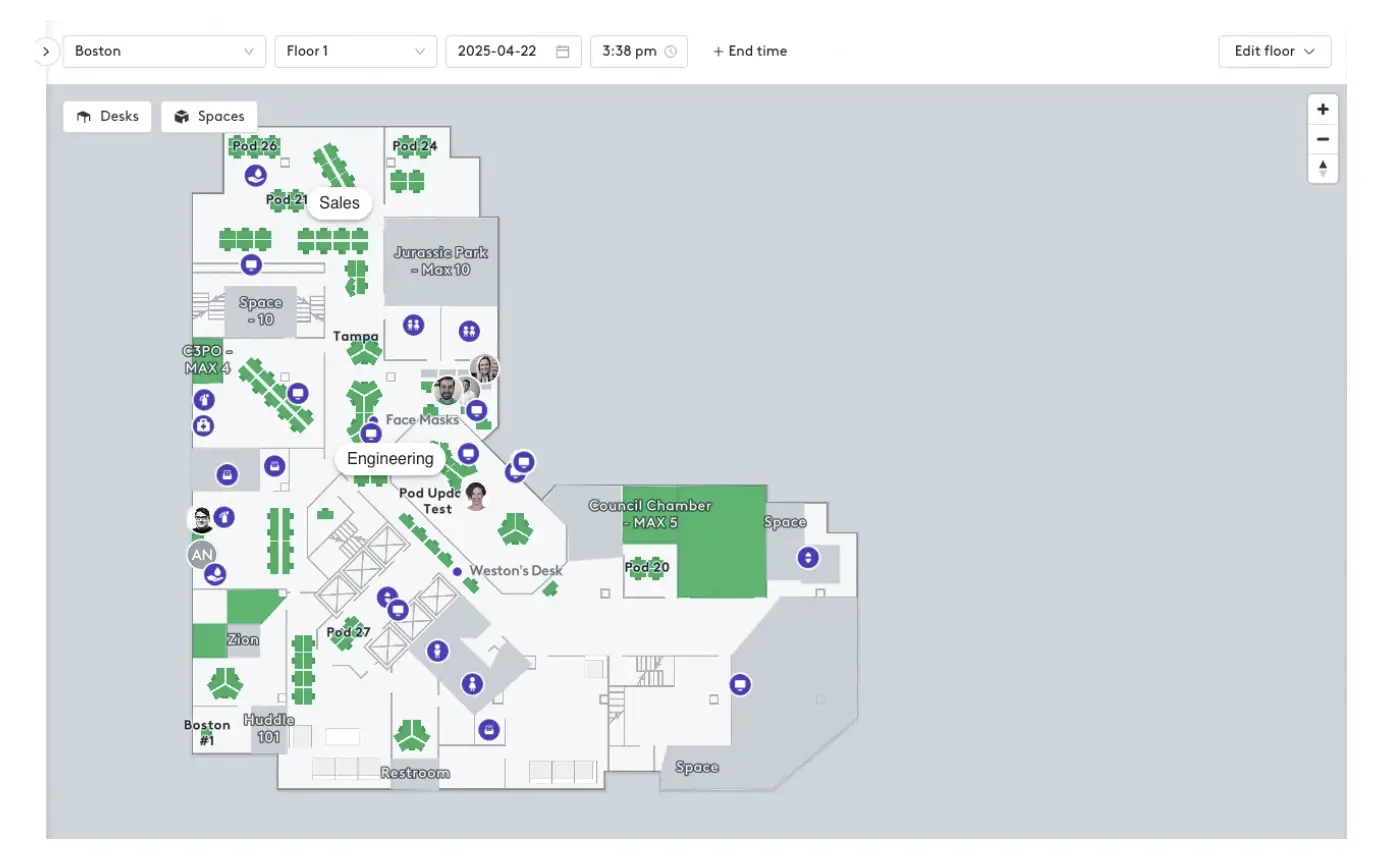Click the printer icon beside the Restroom
Screen dimensions: 1386x868
click(488, 729)
